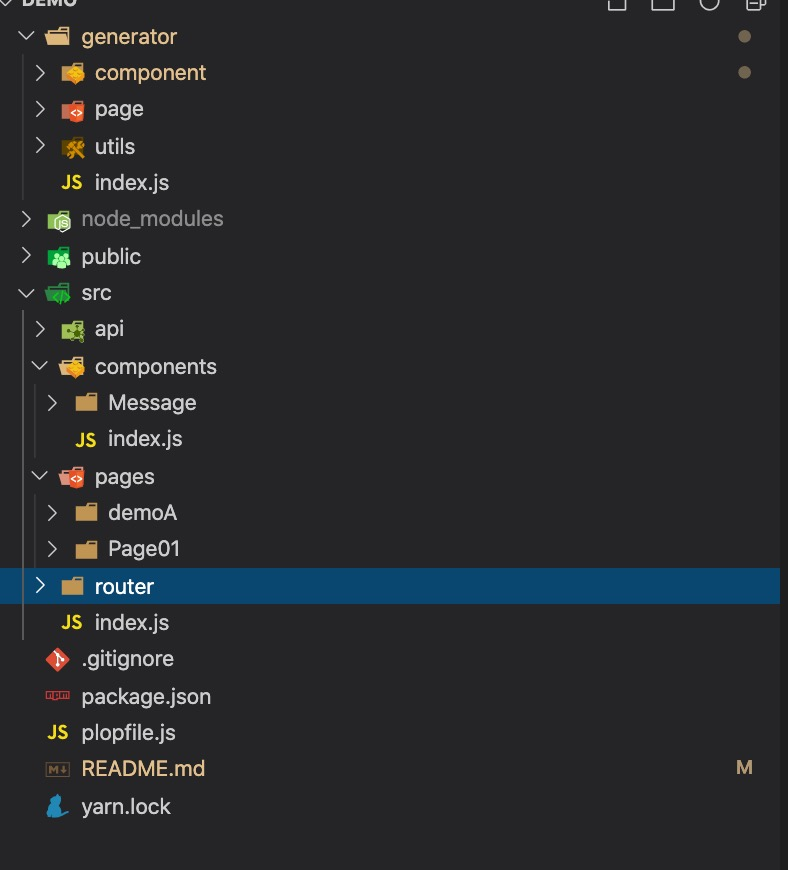Select the highlighted router folder

pos(124,586)
